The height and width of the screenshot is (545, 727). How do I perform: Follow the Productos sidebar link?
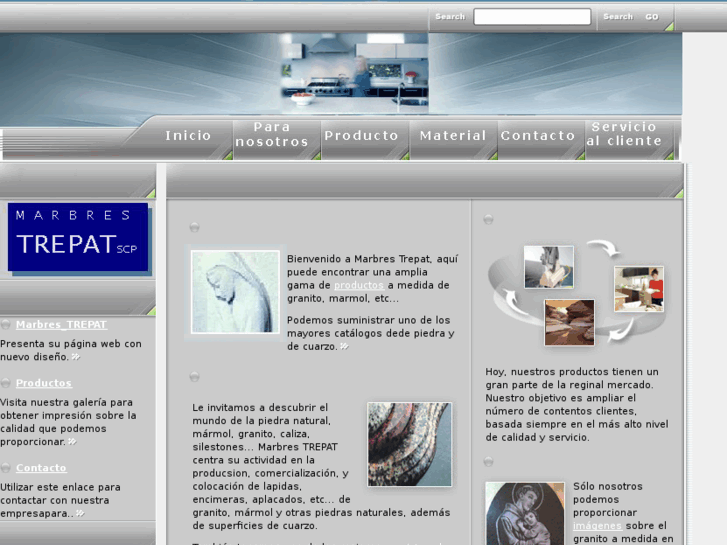(44, 383)
